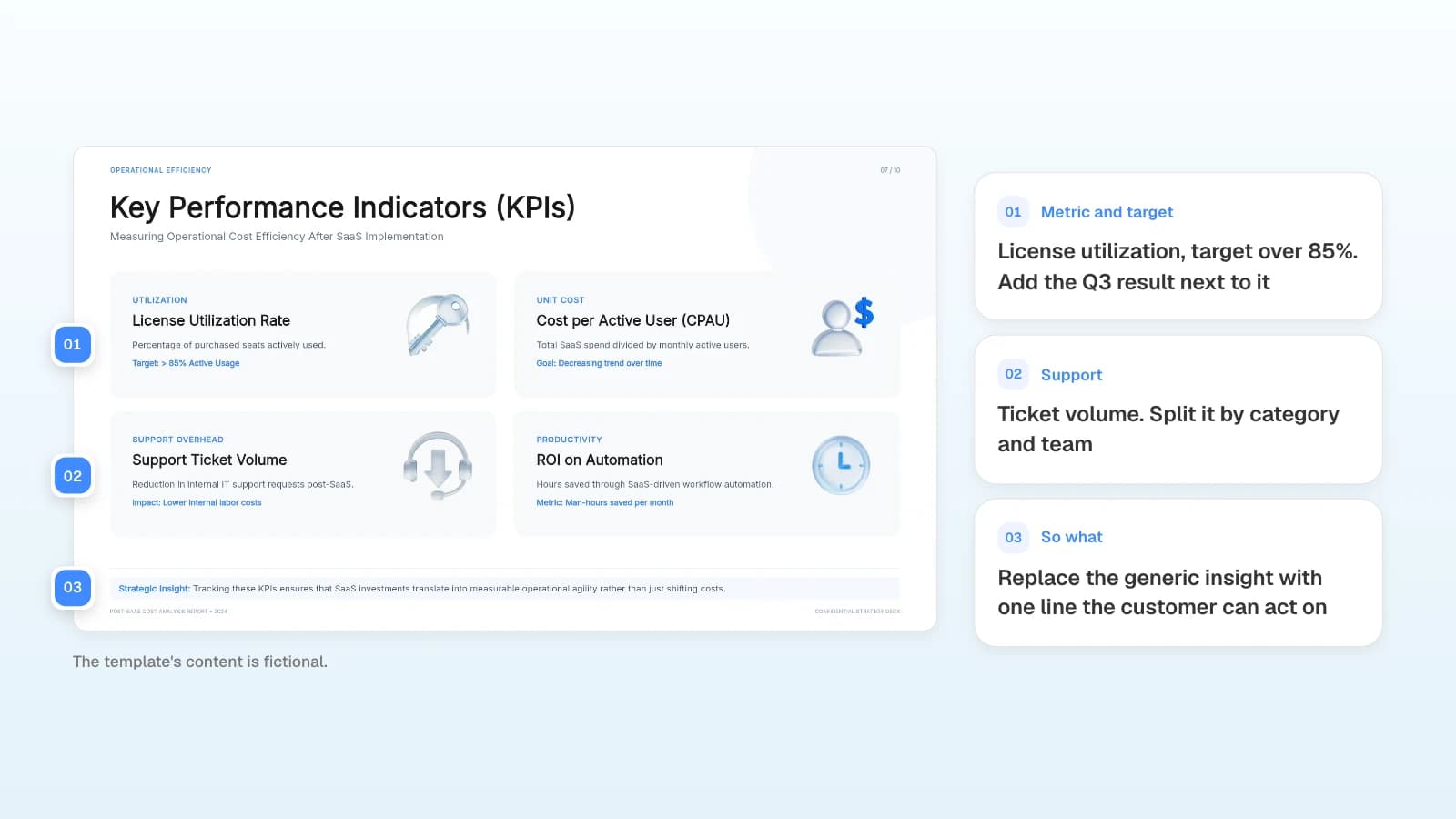Select the "PRODUCTIVITY" category label
1456x819 pixels.
coord(569,440)
